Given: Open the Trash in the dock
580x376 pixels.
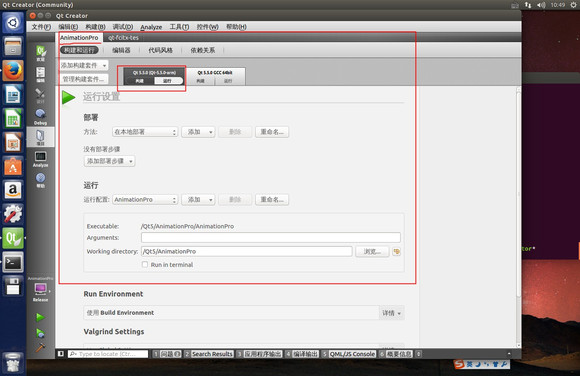Looking at the screenshot, I should point(13,363).
